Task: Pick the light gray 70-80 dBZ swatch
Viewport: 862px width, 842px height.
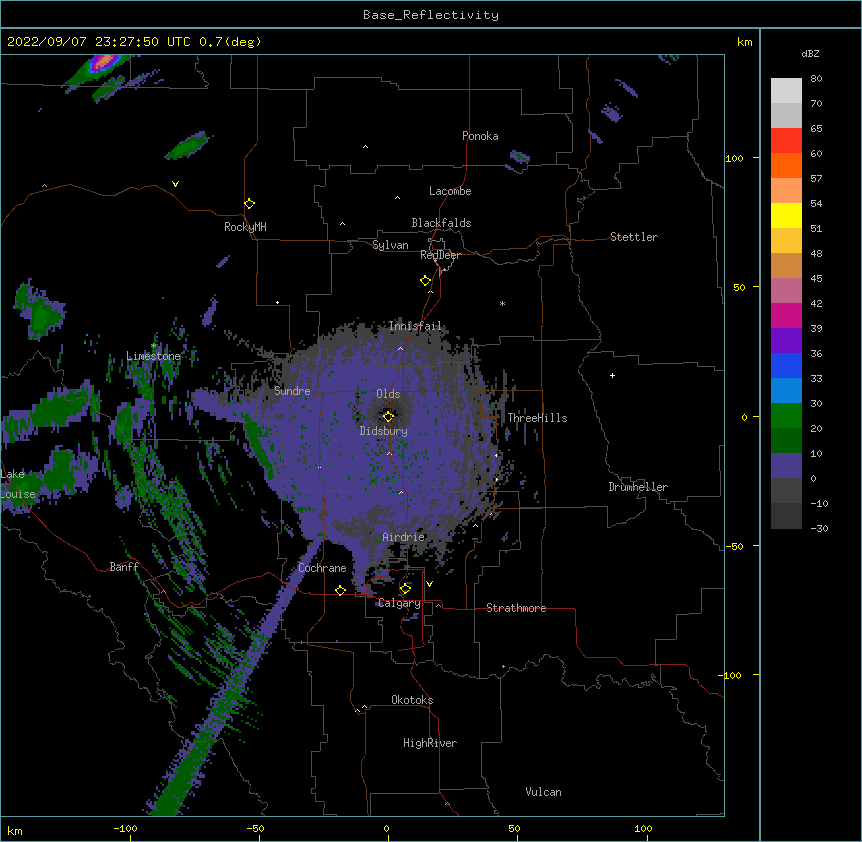Action: [786, 91]
